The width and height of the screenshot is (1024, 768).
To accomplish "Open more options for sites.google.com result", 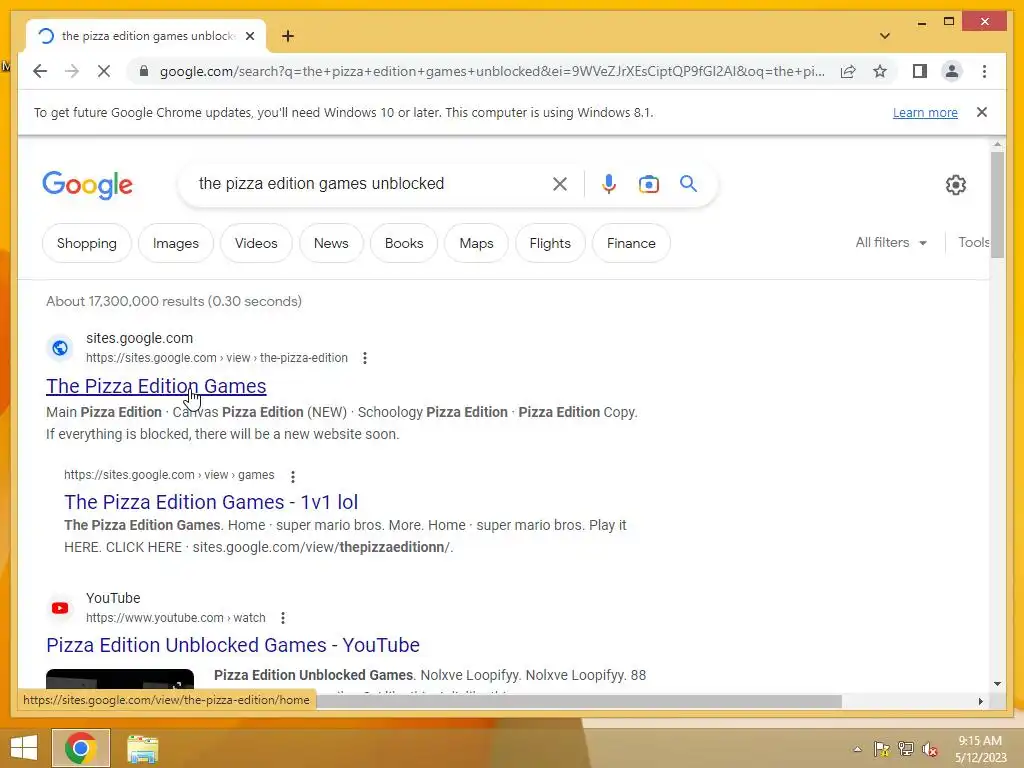I will [364, 358].
